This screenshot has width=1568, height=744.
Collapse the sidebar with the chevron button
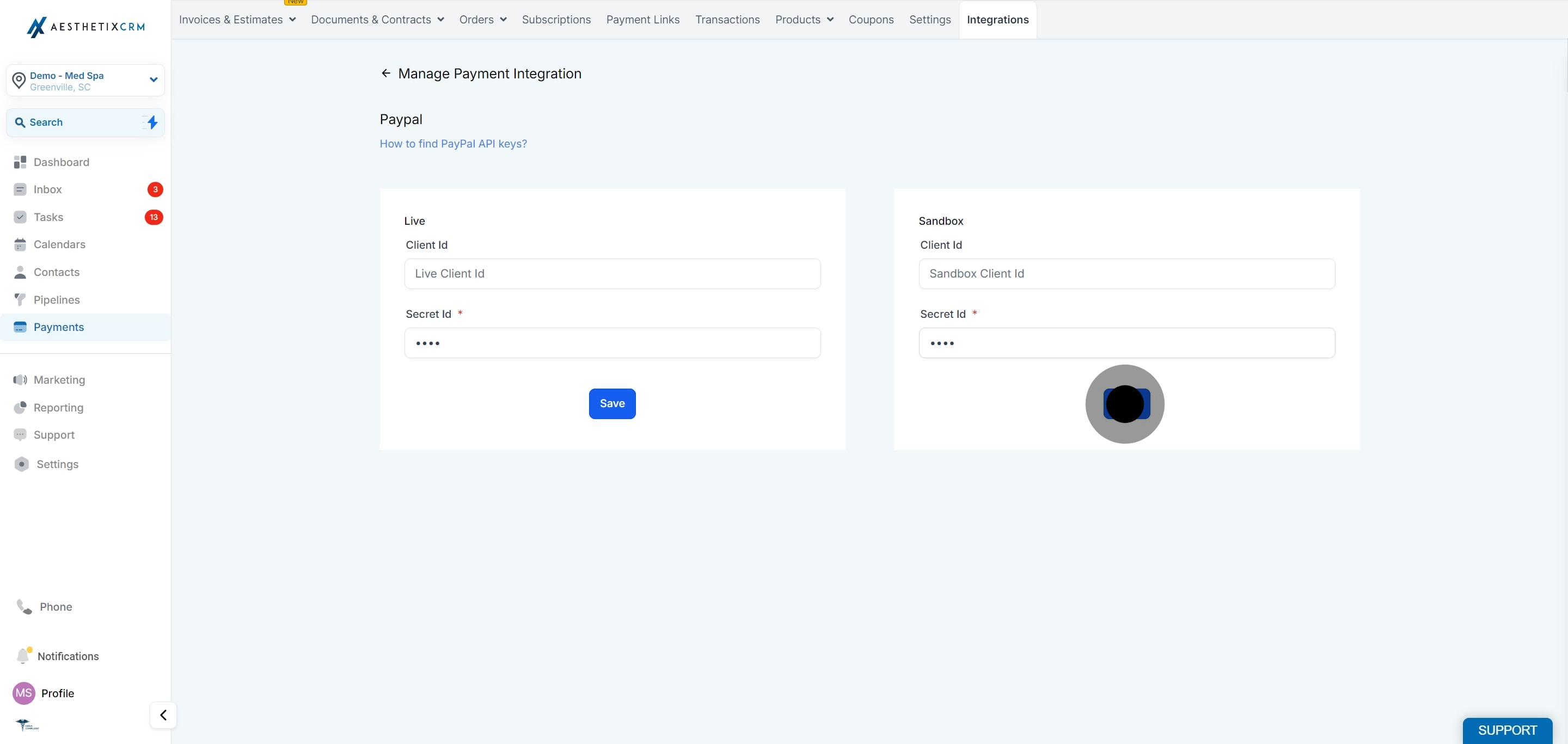click(163, 715)
